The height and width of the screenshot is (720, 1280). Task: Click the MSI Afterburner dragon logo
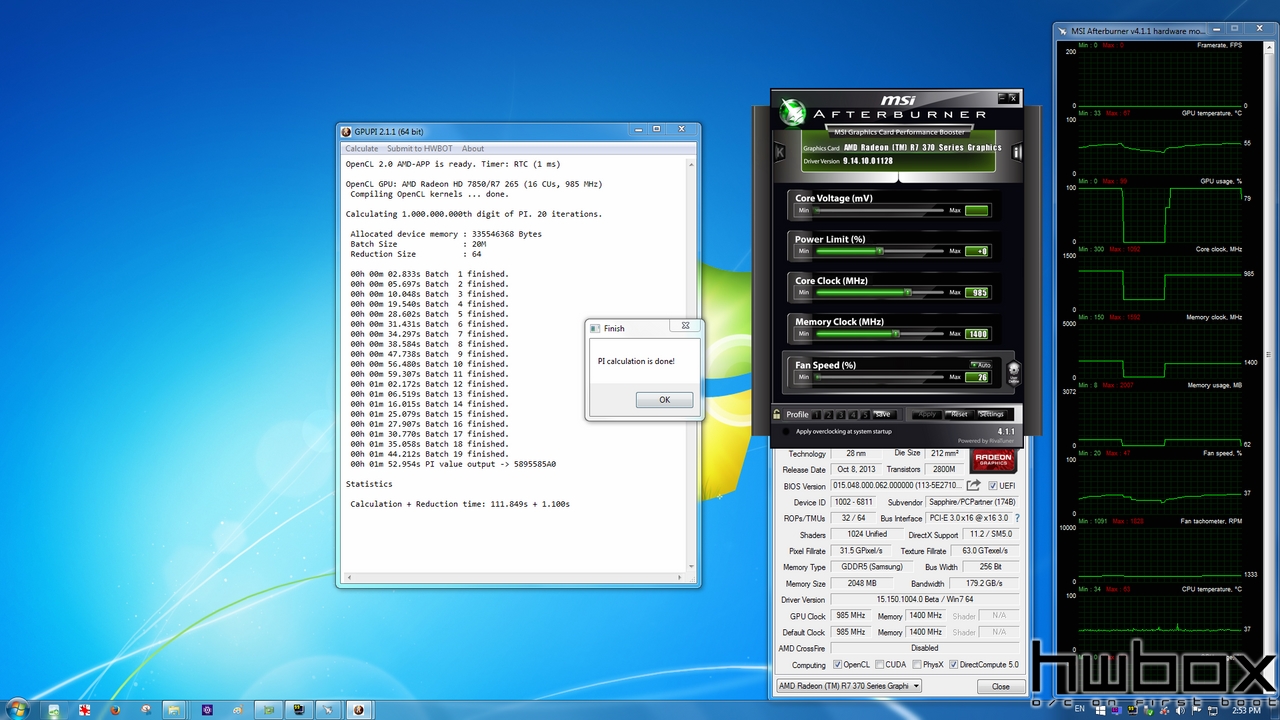click(x=792, y=111)
